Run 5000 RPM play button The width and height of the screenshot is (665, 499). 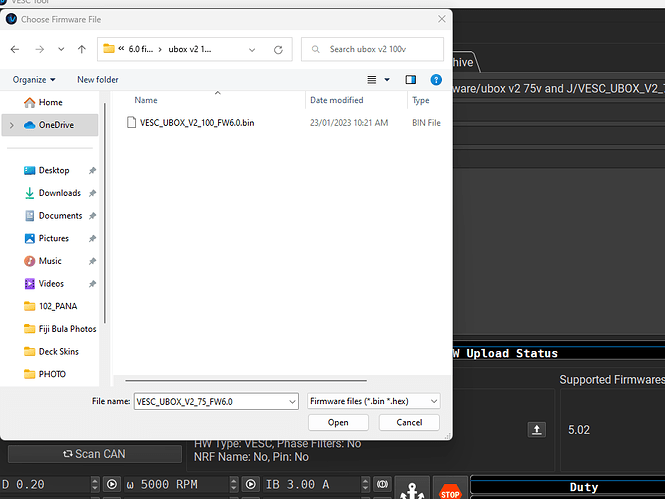(x=251, y=484)
